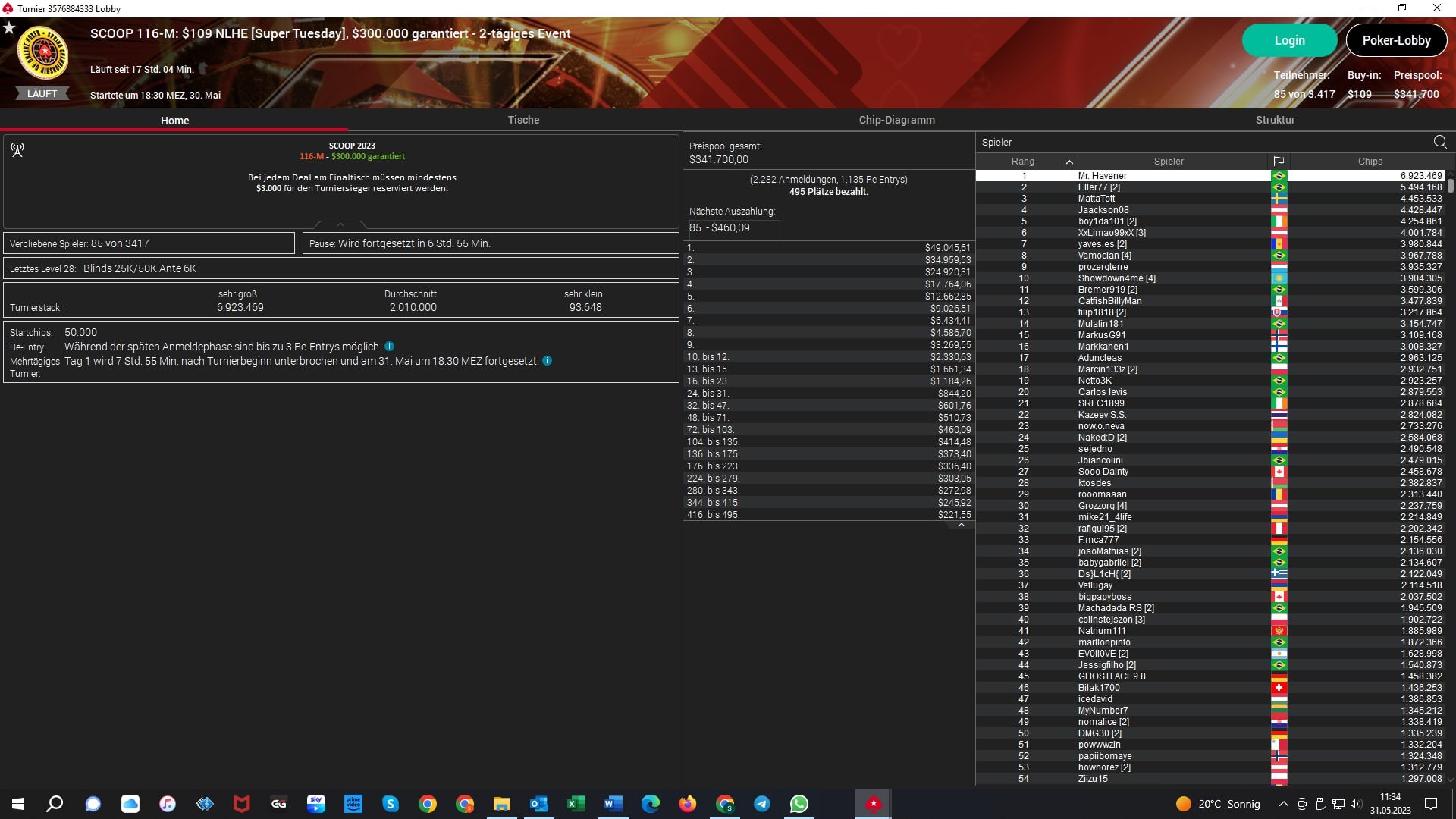Click the favorite star icon near tournament logo
This screenshot has width=1456, height=819.
(9, 28)
